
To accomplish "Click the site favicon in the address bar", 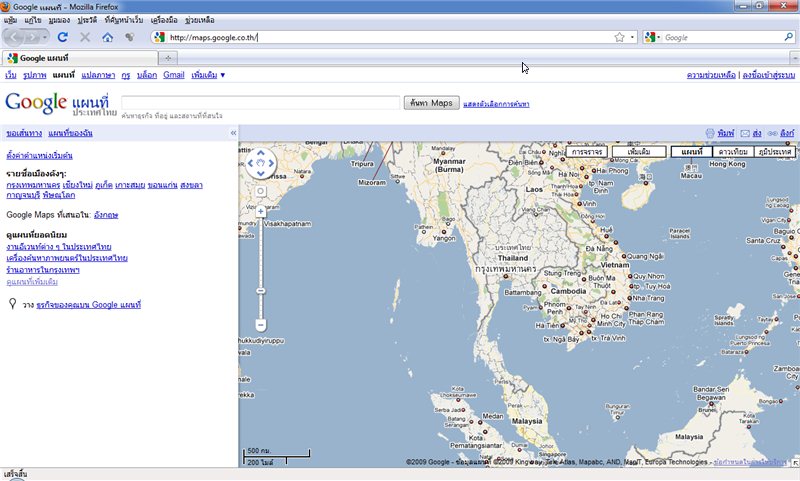I will 160,37.
